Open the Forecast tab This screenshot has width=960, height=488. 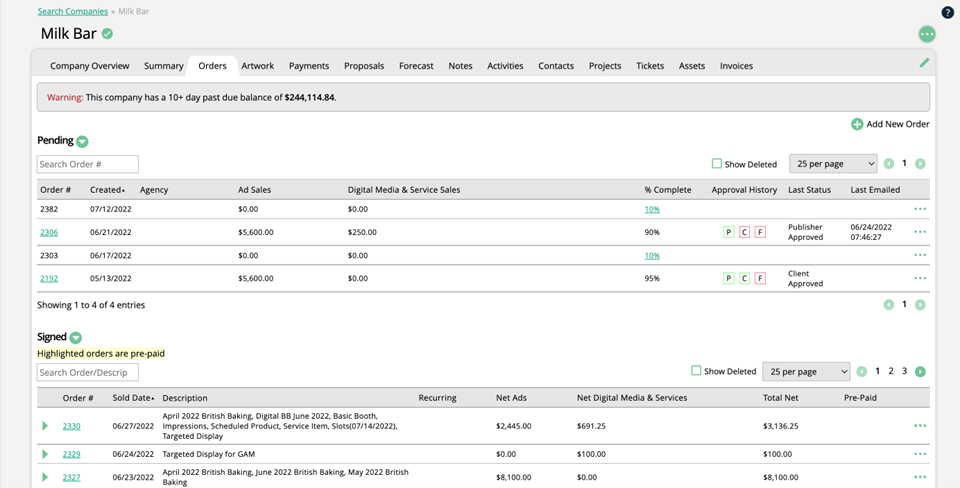[x=416, y=66]
